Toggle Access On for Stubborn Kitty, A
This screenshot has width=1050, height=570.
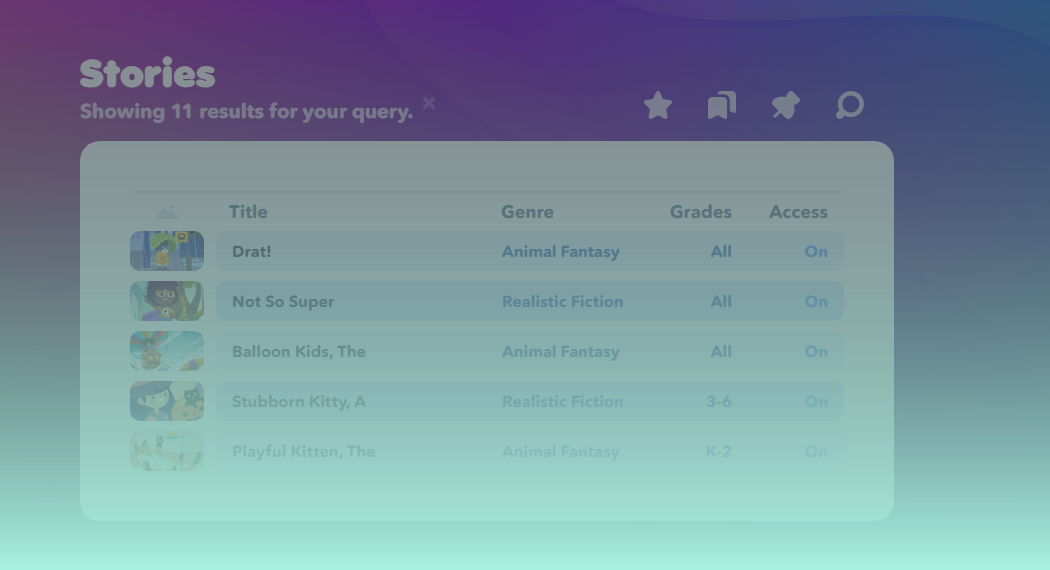click(x=816, y=401)
